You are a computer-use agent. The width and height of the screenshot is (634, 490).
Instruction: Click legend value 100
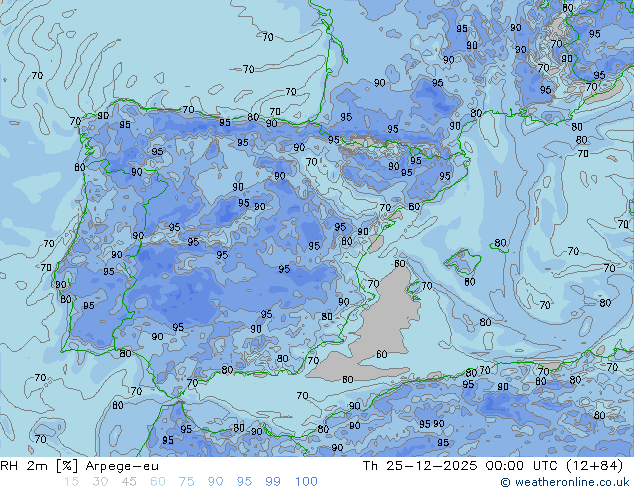tap(306, 482)
